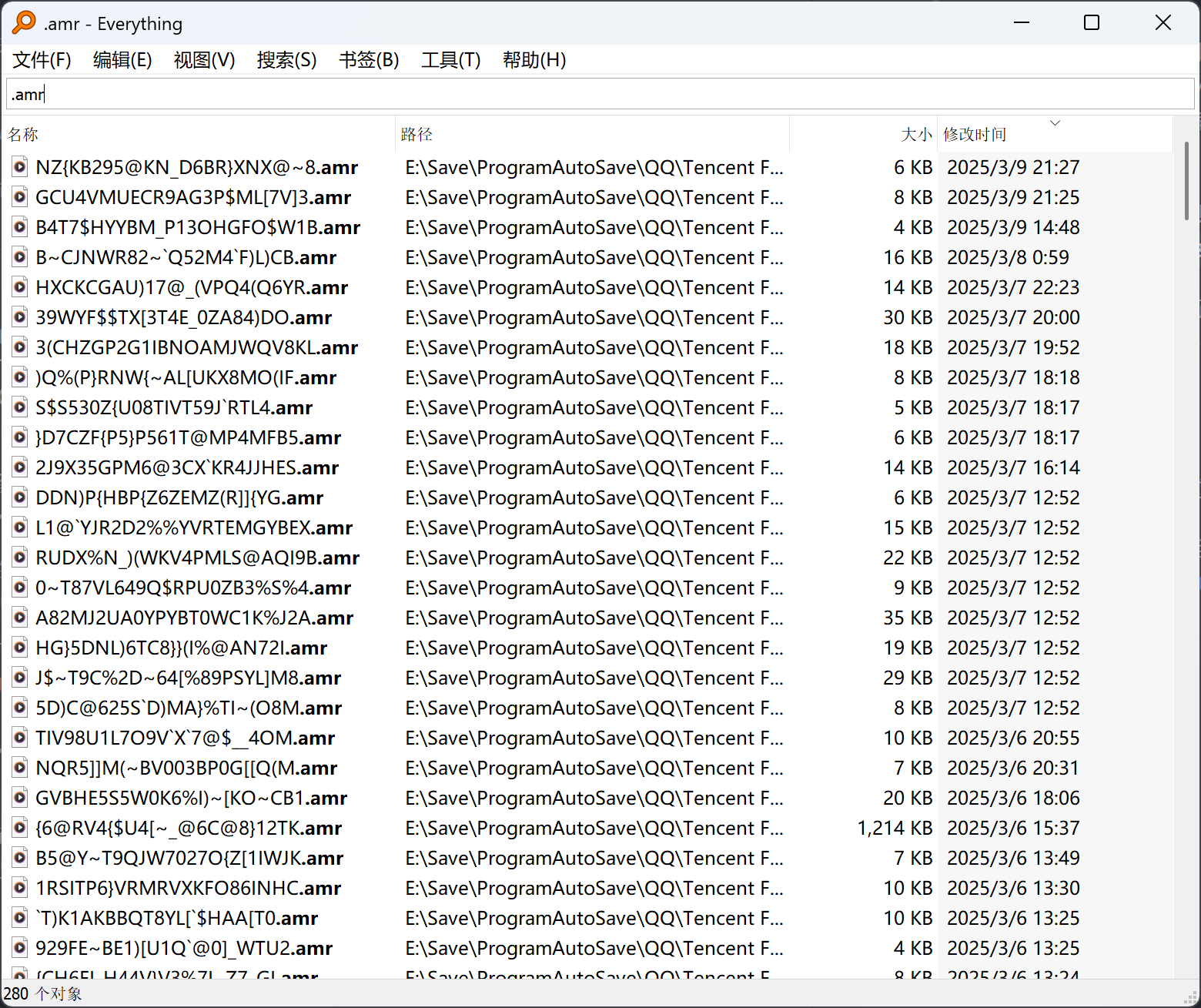Click file icon of B~CJNWR82~`Q52M4`F)L)CB.amr
This screenshot has height=1008, width=1201.
20,257
